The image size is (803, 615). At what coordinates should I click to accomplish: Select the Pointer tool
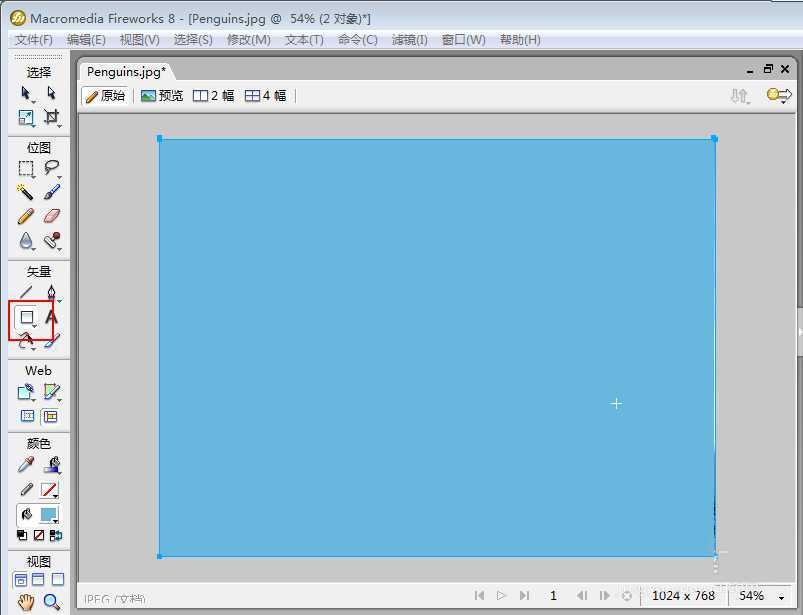click(x=27, y=93)
